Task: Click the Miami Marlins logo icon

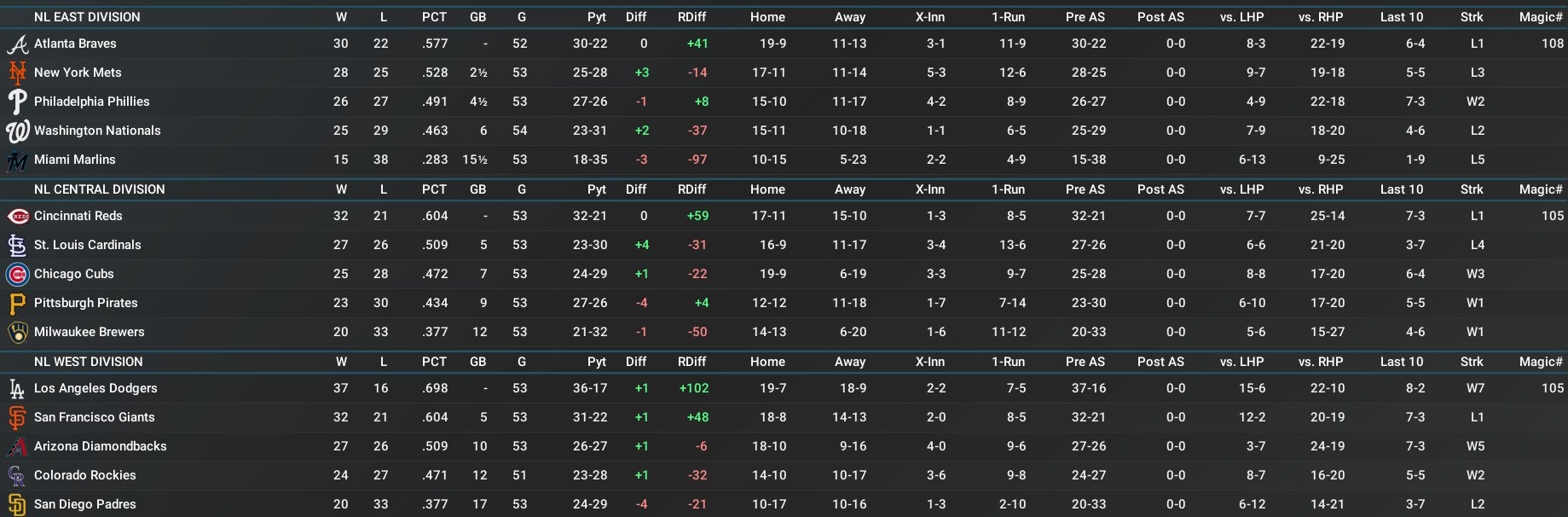Action: point(17,160)
